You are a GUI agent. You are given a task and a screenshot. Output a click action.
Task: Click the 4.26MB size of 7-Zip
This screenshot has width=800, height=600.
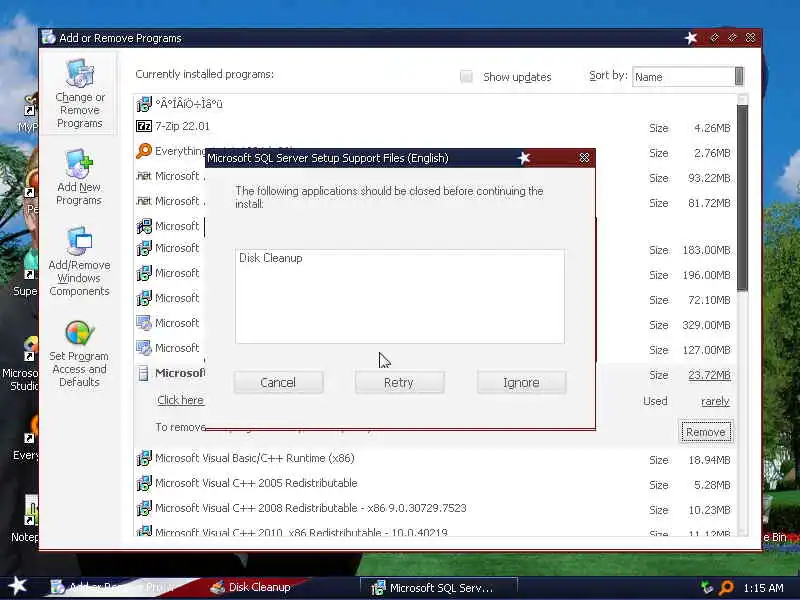tap(712, 128)
